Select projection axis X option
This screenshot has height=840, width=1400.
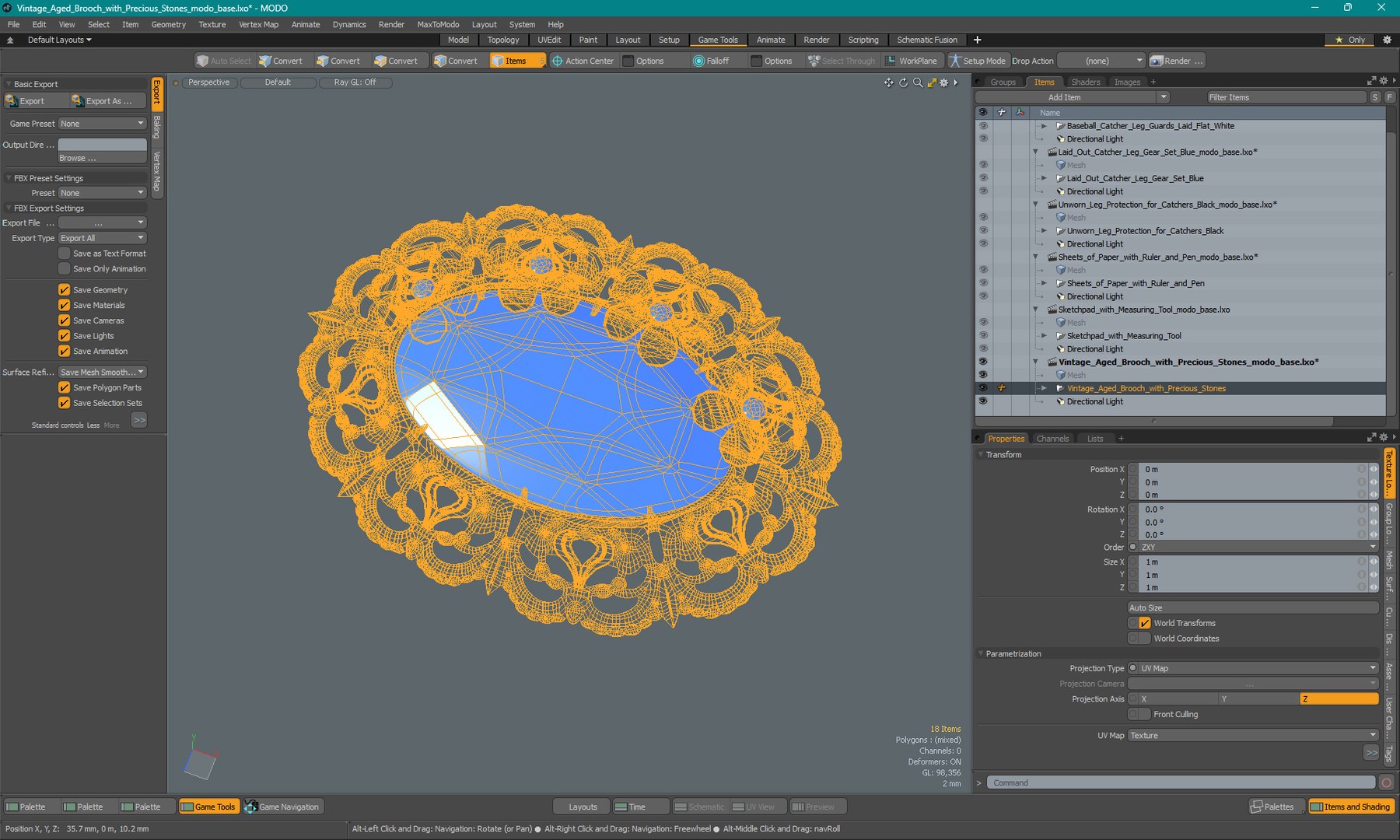tap(1178, 699)
